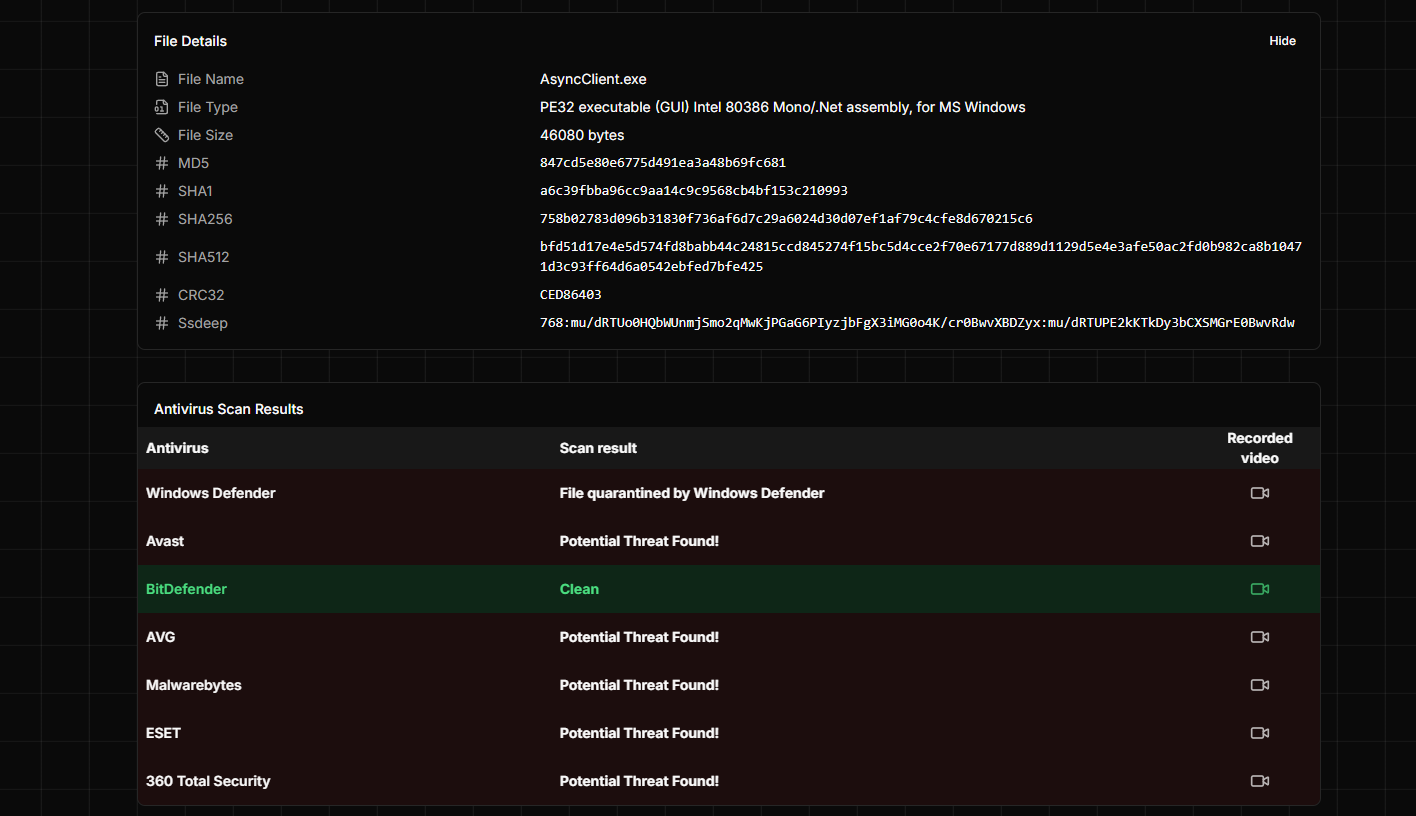The width and height of the screenshot is (1416, 816).
Task: Click the SHA512 hash icon
Action: [162, 257]
